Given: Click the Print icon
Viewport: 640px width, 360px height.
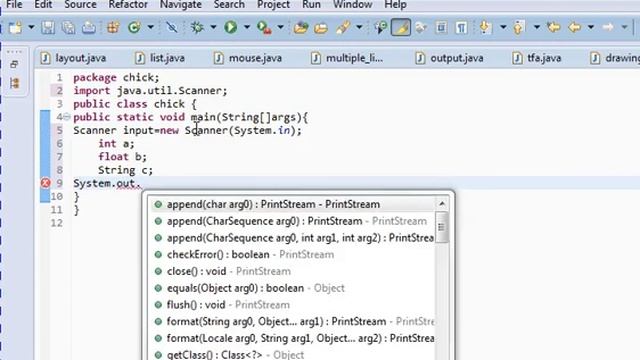Looking at the screenshot, I should point(89,27).
